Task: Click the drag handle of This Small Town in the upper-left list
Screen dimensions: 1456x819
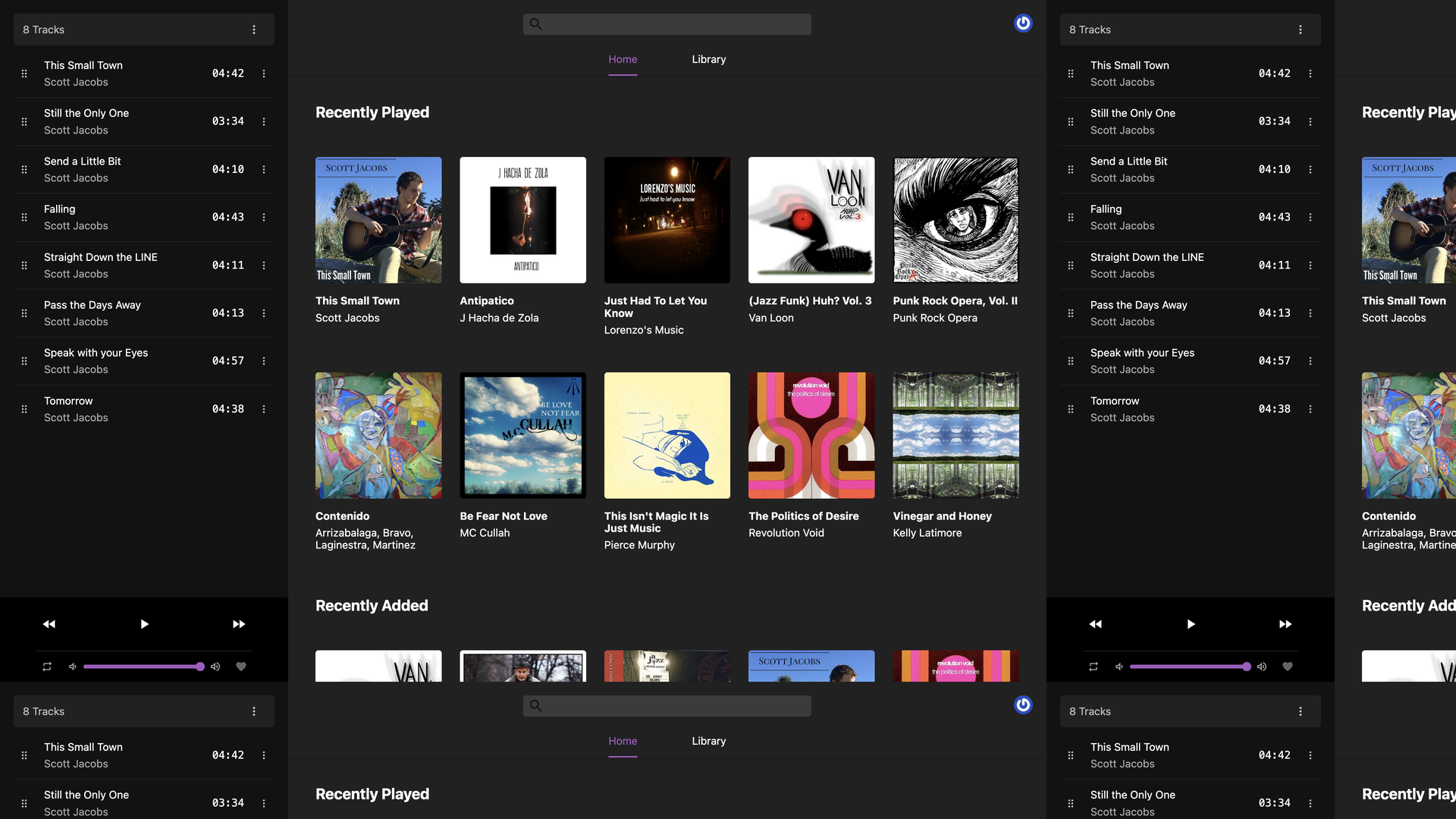Action: pyautogui.click(x=24, y=74)
